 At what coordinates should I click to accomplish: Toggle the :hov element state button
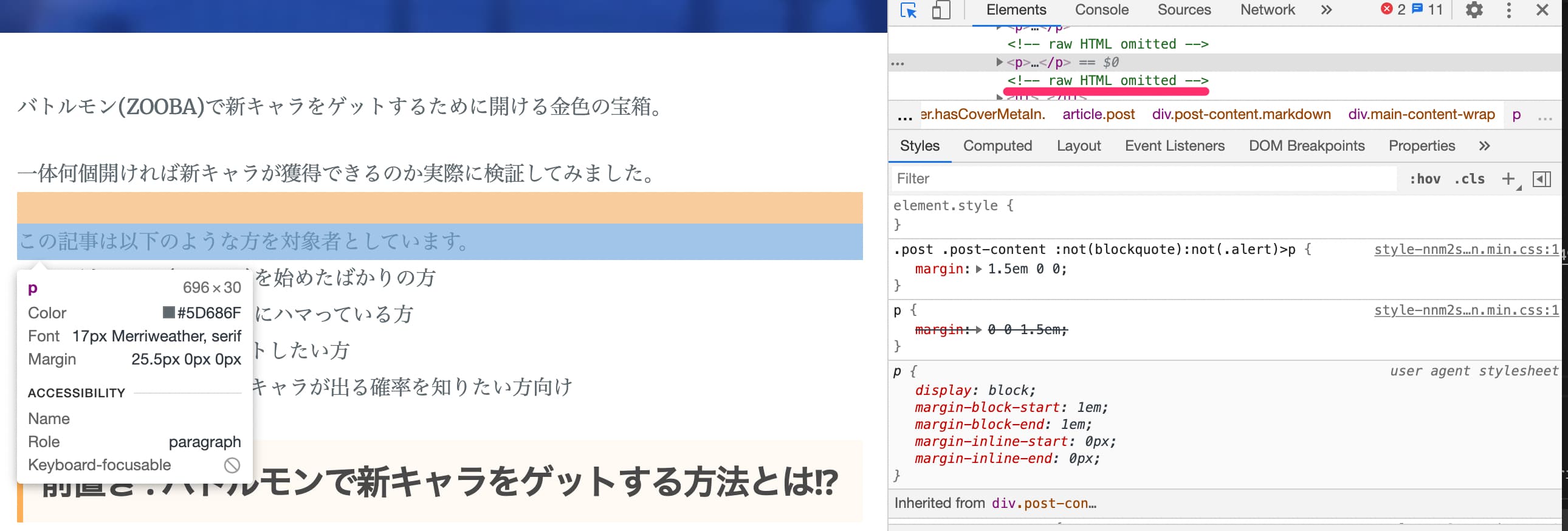point(1425,179)
